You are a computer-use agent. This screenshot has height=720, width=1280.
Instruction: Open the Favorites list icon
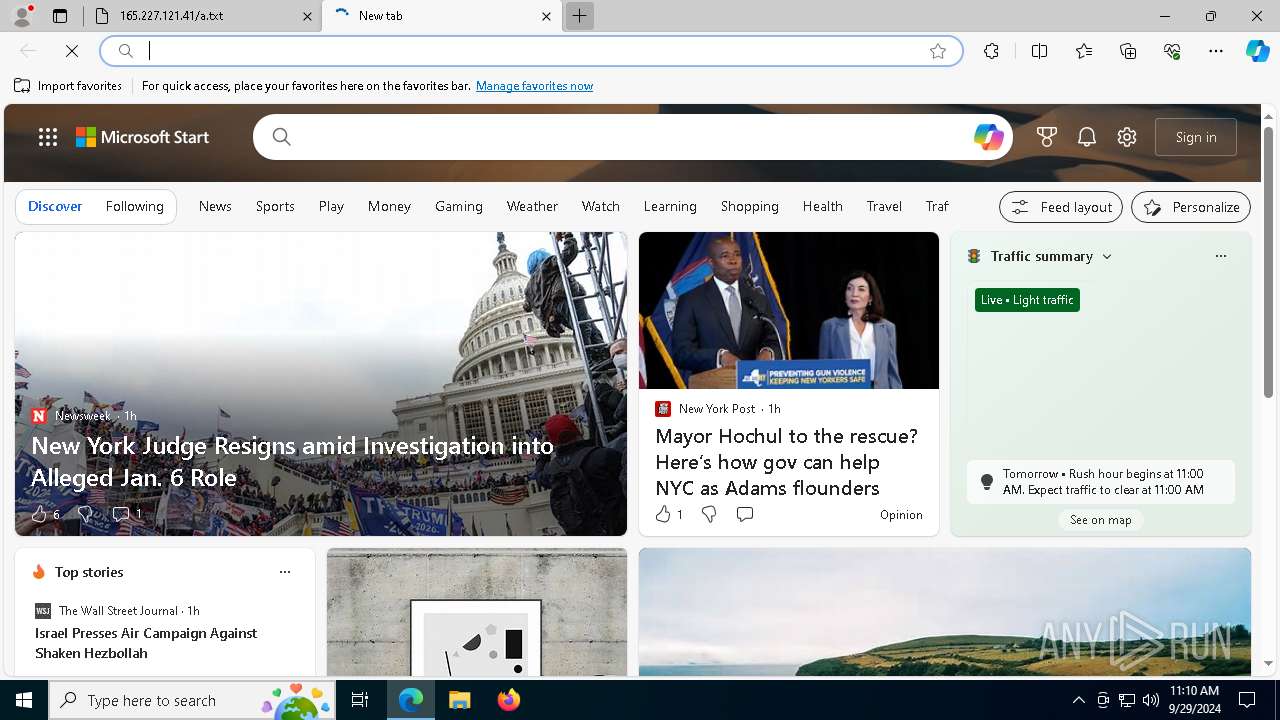pyautogui.click(x=1084, y=51)
